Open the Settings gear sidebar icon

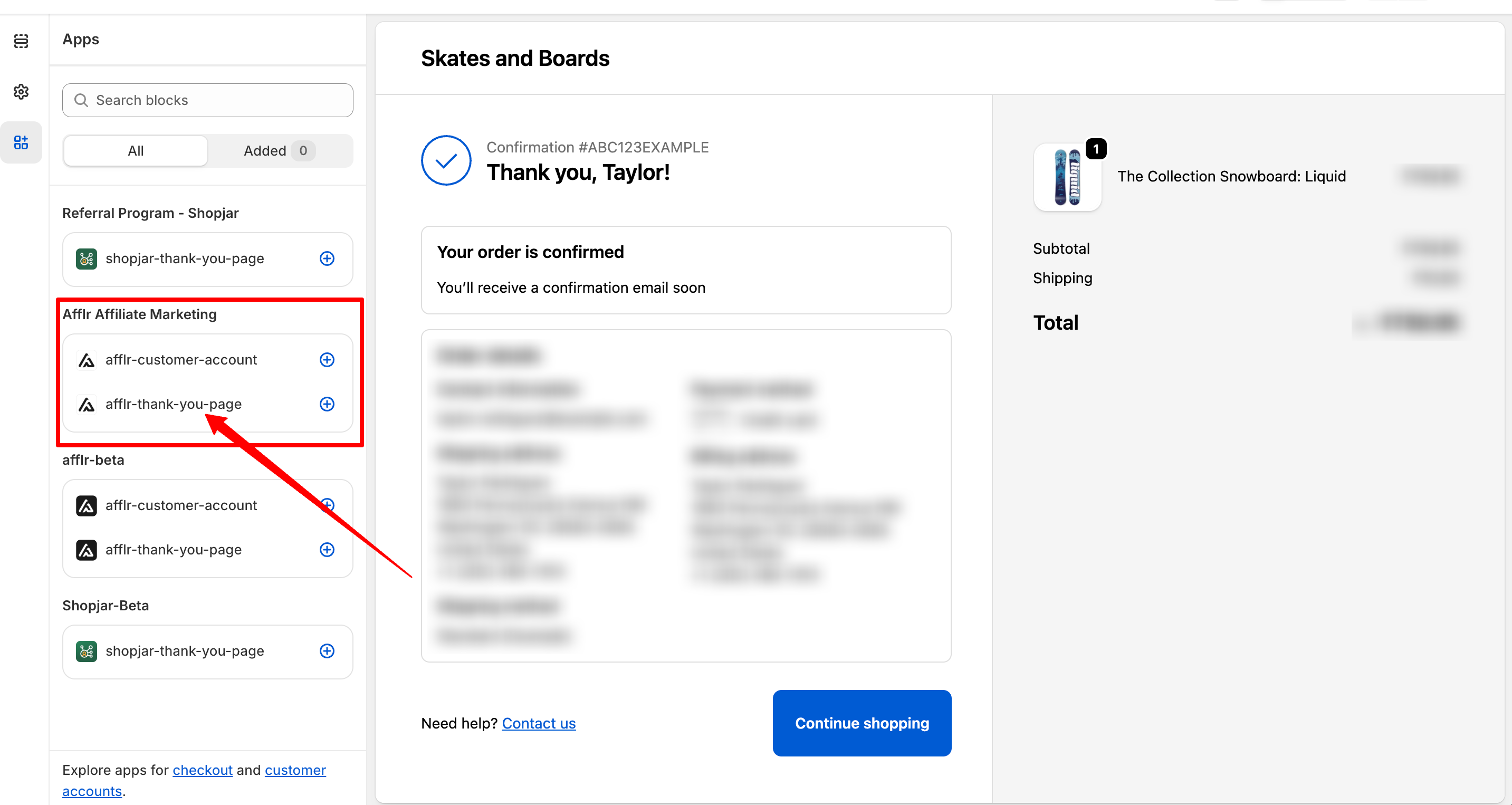coord(21,92)
